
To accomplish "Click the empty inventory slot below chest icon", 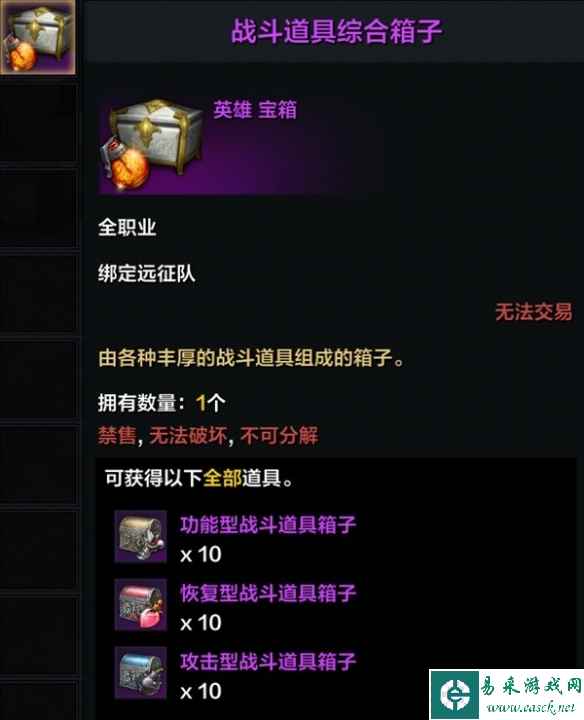I will coord(38,123).
